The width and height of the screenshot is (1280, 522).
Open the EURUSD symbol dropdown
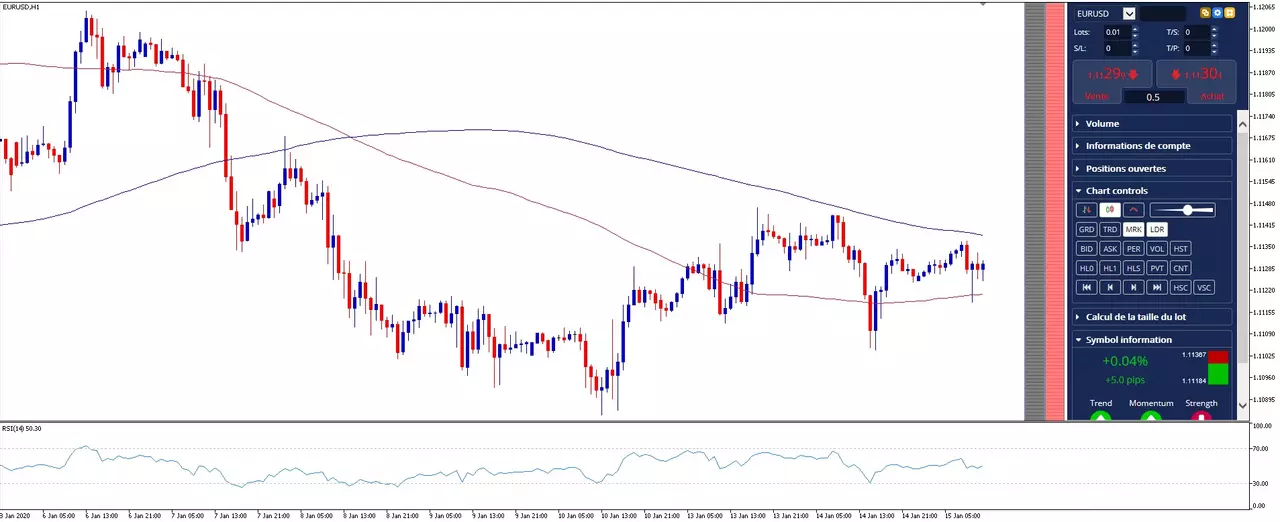click(1129, 13)
